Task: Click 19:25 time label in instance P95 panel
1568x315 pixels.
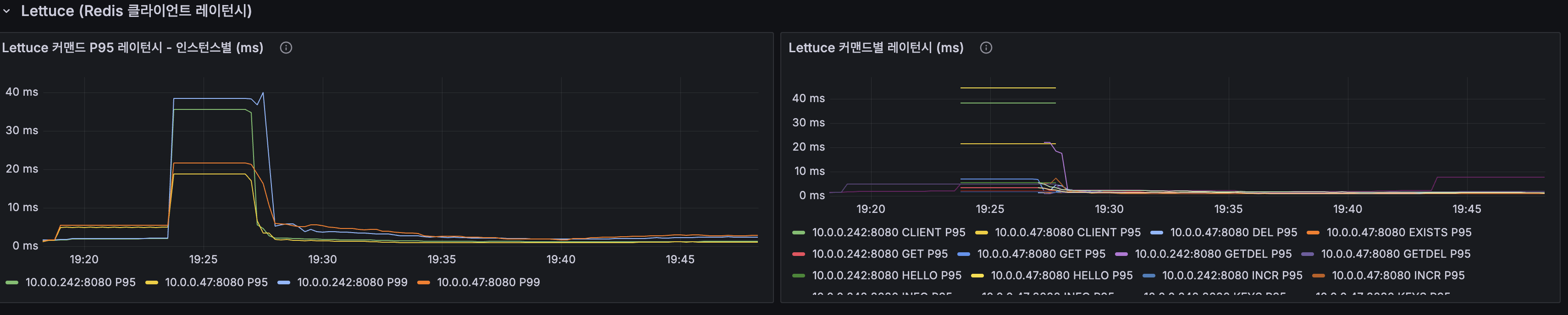Action: pyautogui.click(x=203, y=259)
